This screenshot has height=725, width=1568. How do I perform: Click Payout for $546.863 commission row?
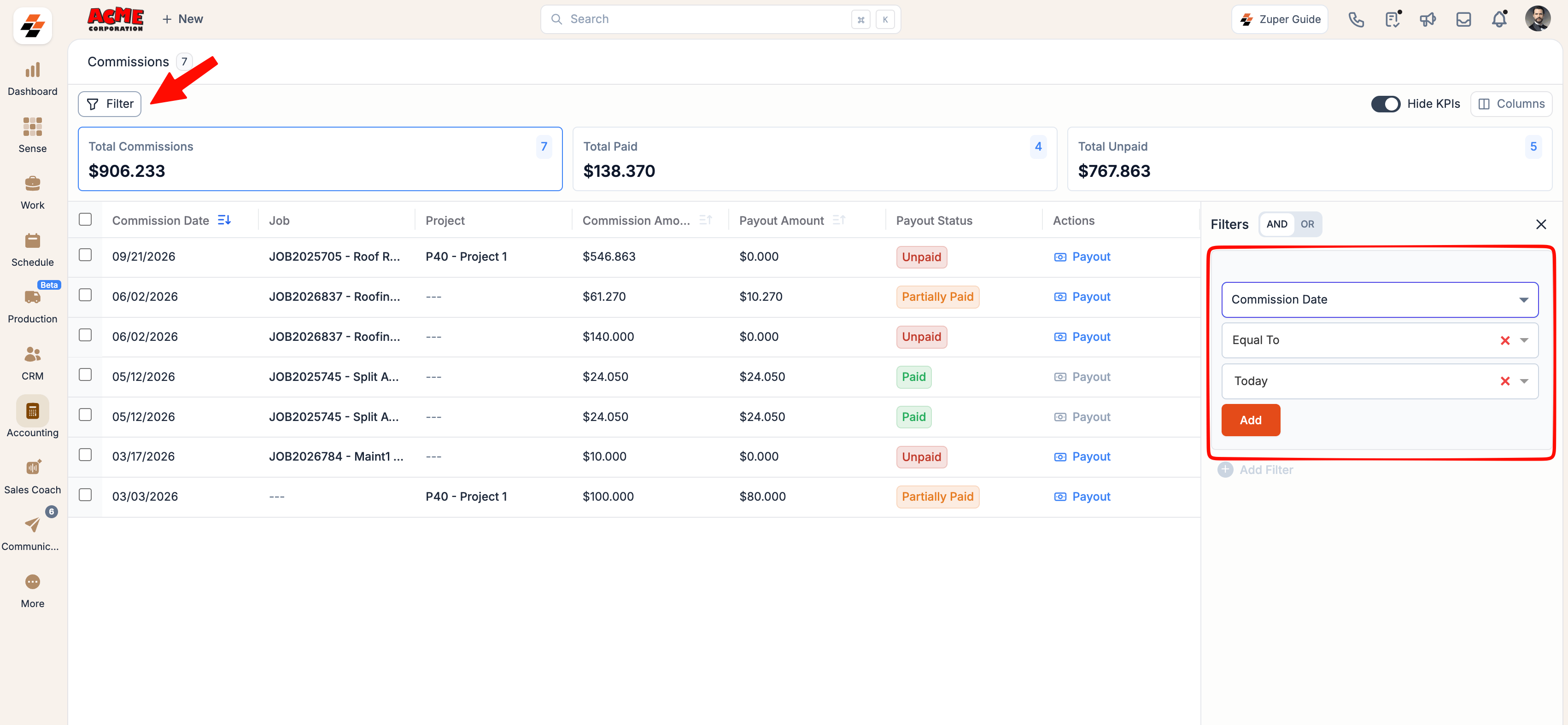click(x=1082, y=257)
